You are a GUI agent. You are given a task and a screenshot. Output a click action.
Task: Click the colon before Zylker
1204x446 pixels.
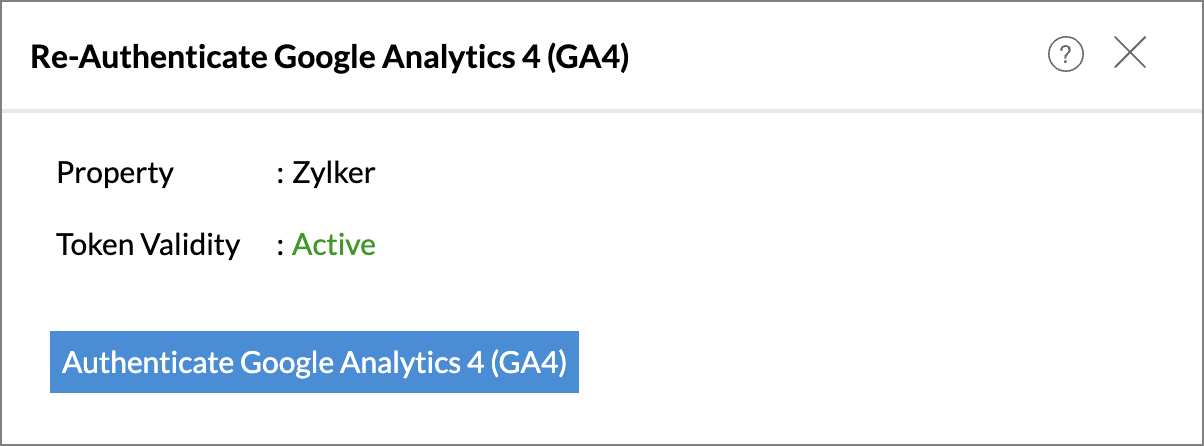point(281,174)
